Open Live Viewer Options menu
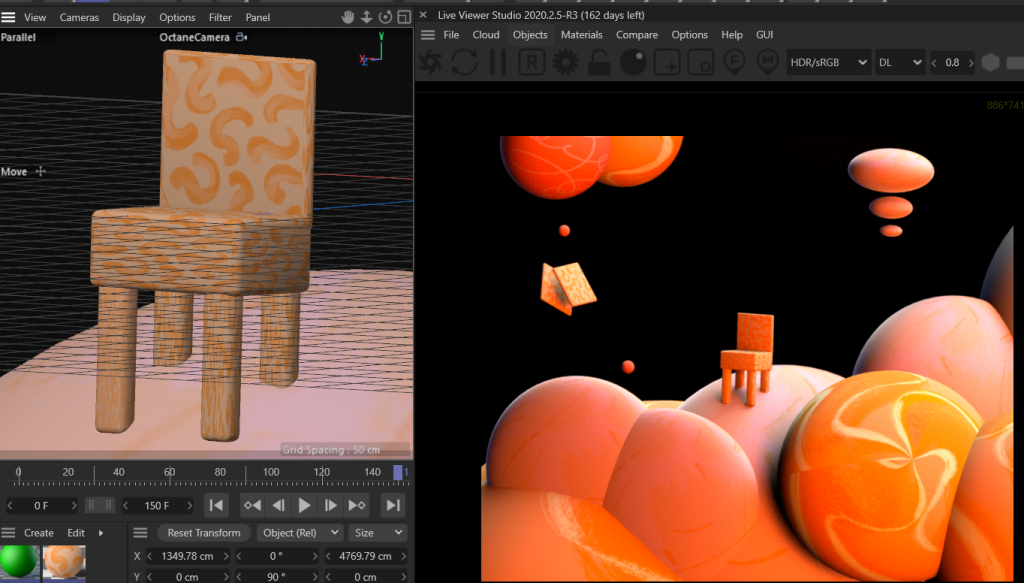The height and width of the screenshot is (583, 1024). tap(689, 35)
